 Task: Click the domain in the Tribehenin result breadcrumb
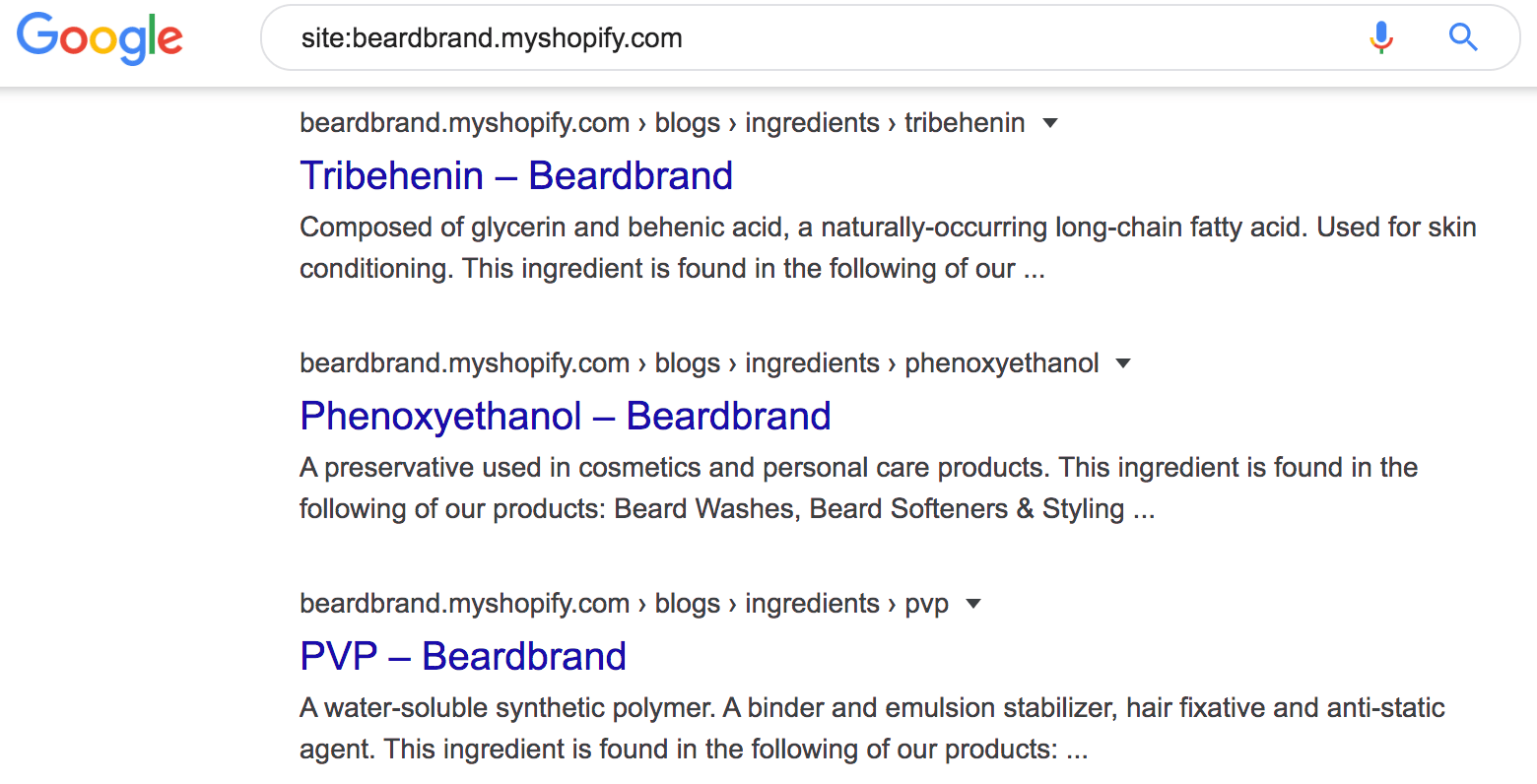click(464, 123)
